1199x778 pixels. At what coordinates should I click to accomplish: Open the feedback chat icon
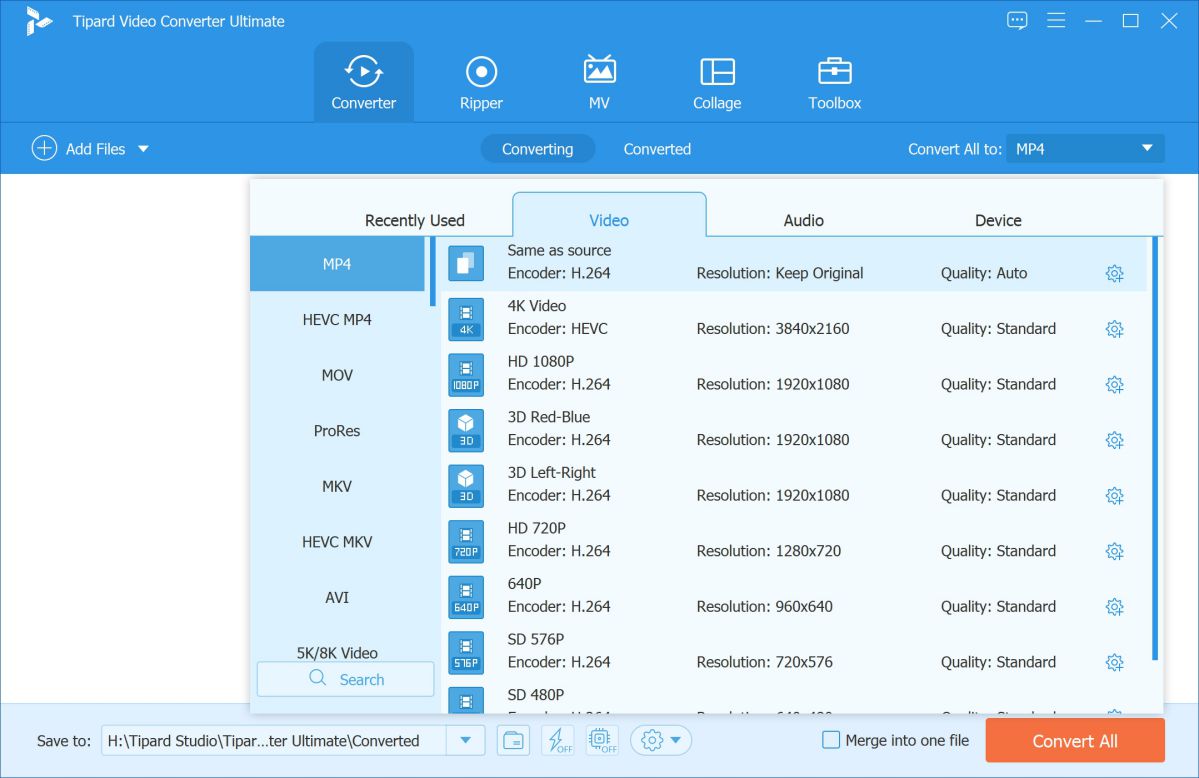[x=1017, y=21]
